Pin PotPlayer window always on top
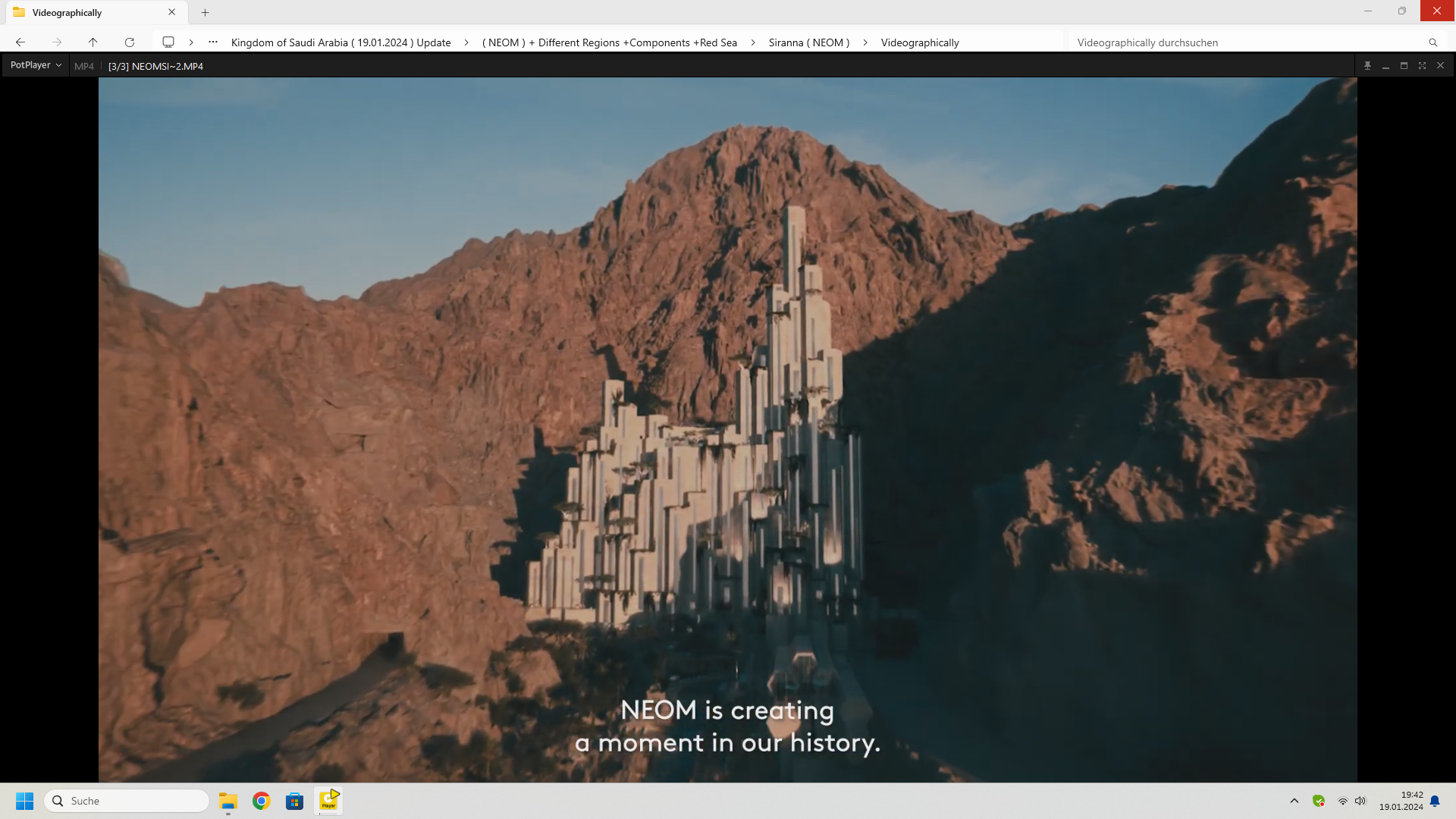The height and width of the screenshot is (819, 1456). click(x=1367, y=66)
